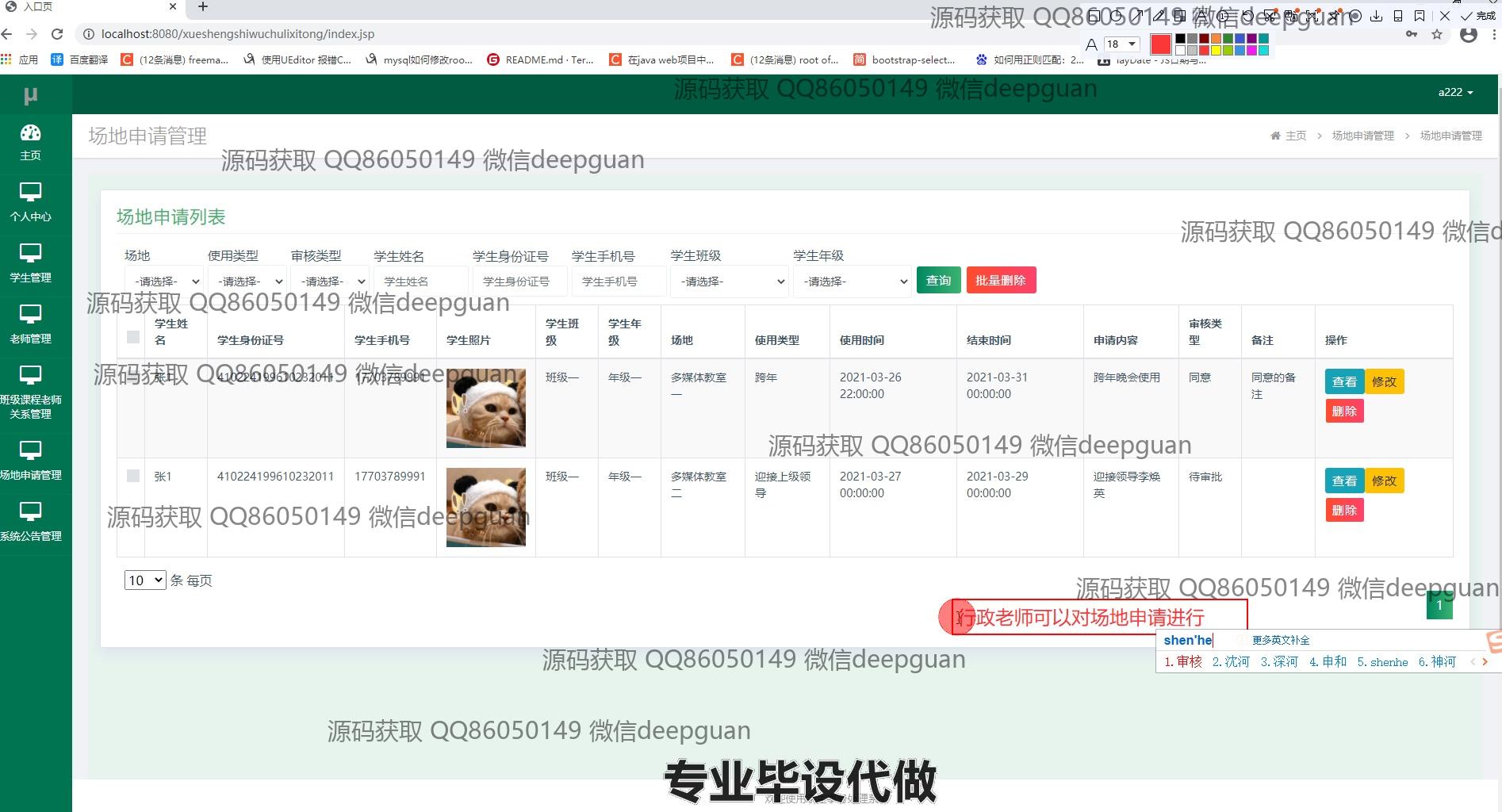Click the red 批量删除 button
The height and width of the screenshot is (812, 1502).
tap(1001, 281)
